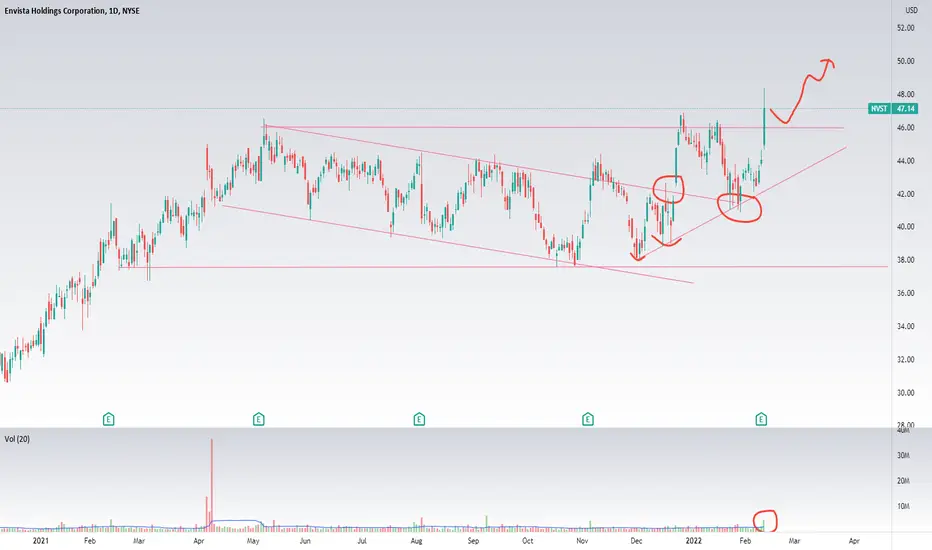
Task: Click the 48.00 price axis label
Action: tap(906, 94)
